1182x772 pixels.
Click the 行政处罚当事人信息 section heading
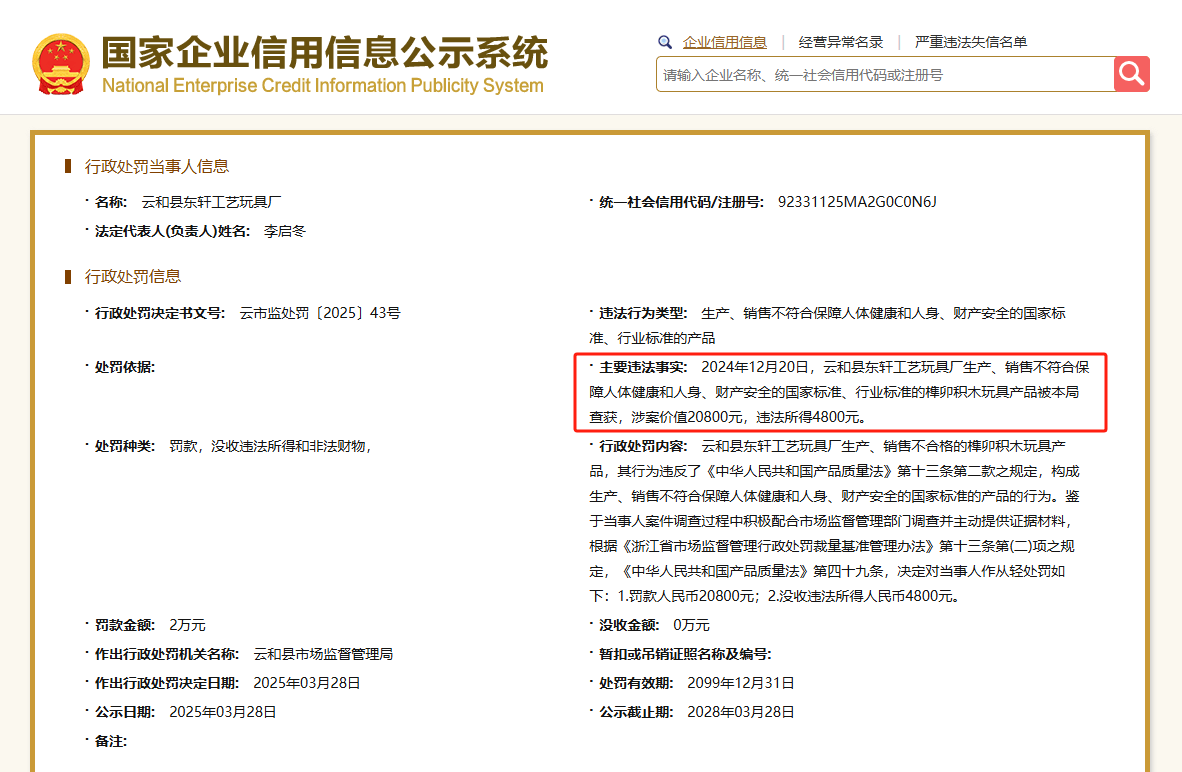(157, 167)
